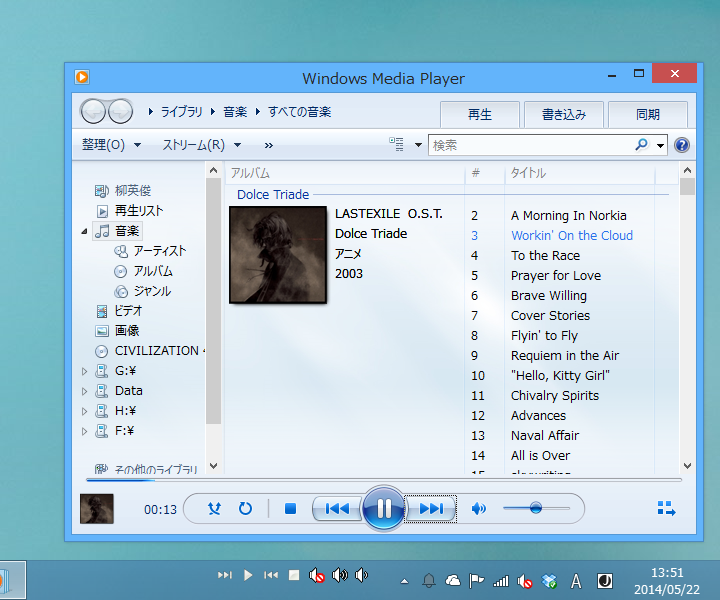This screenshot has height=600, width=720.
Task: Sort by アルバム column header
Action: pos(344,173)
